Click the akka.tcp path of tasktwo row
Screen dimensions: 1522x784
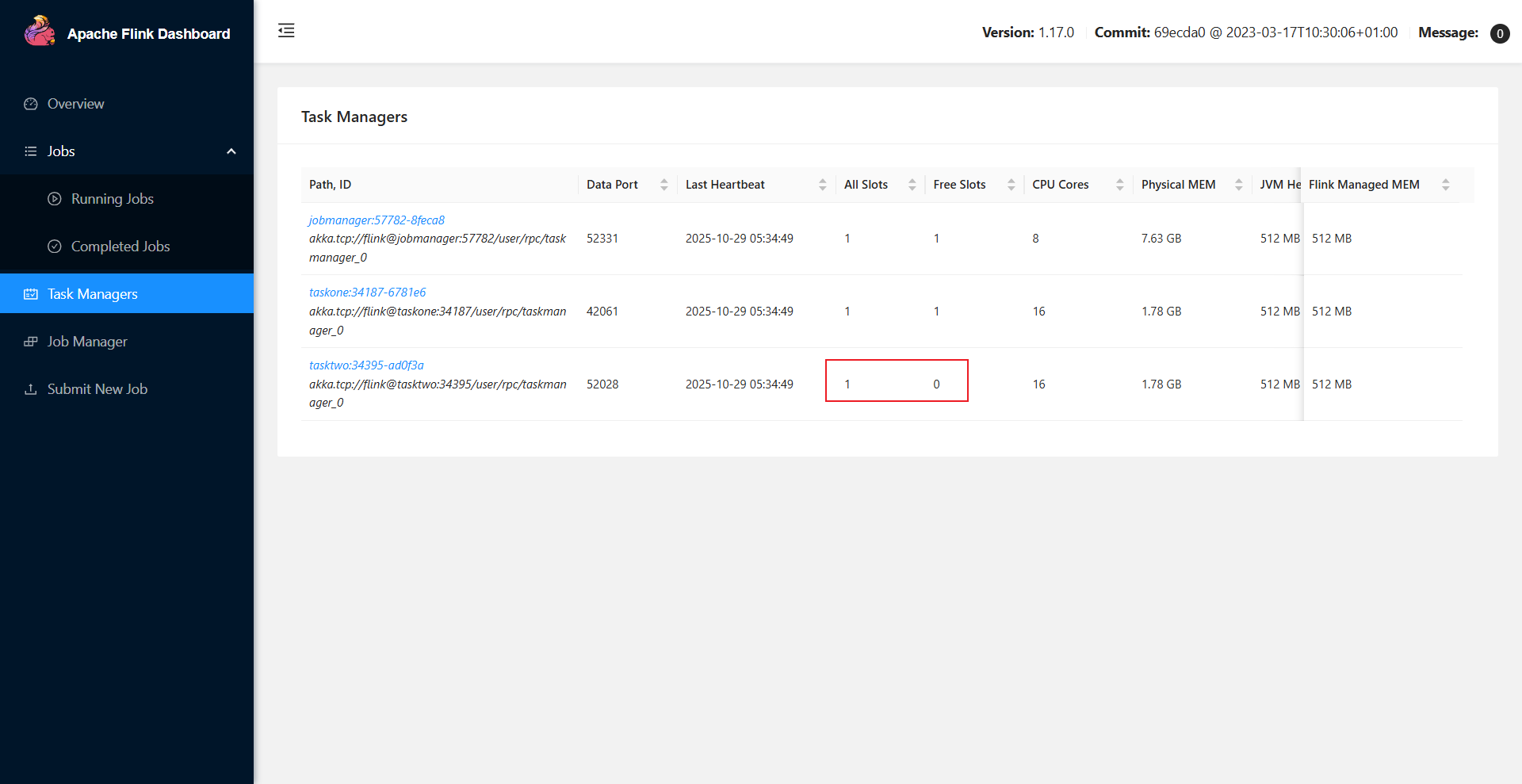point(438,394)
